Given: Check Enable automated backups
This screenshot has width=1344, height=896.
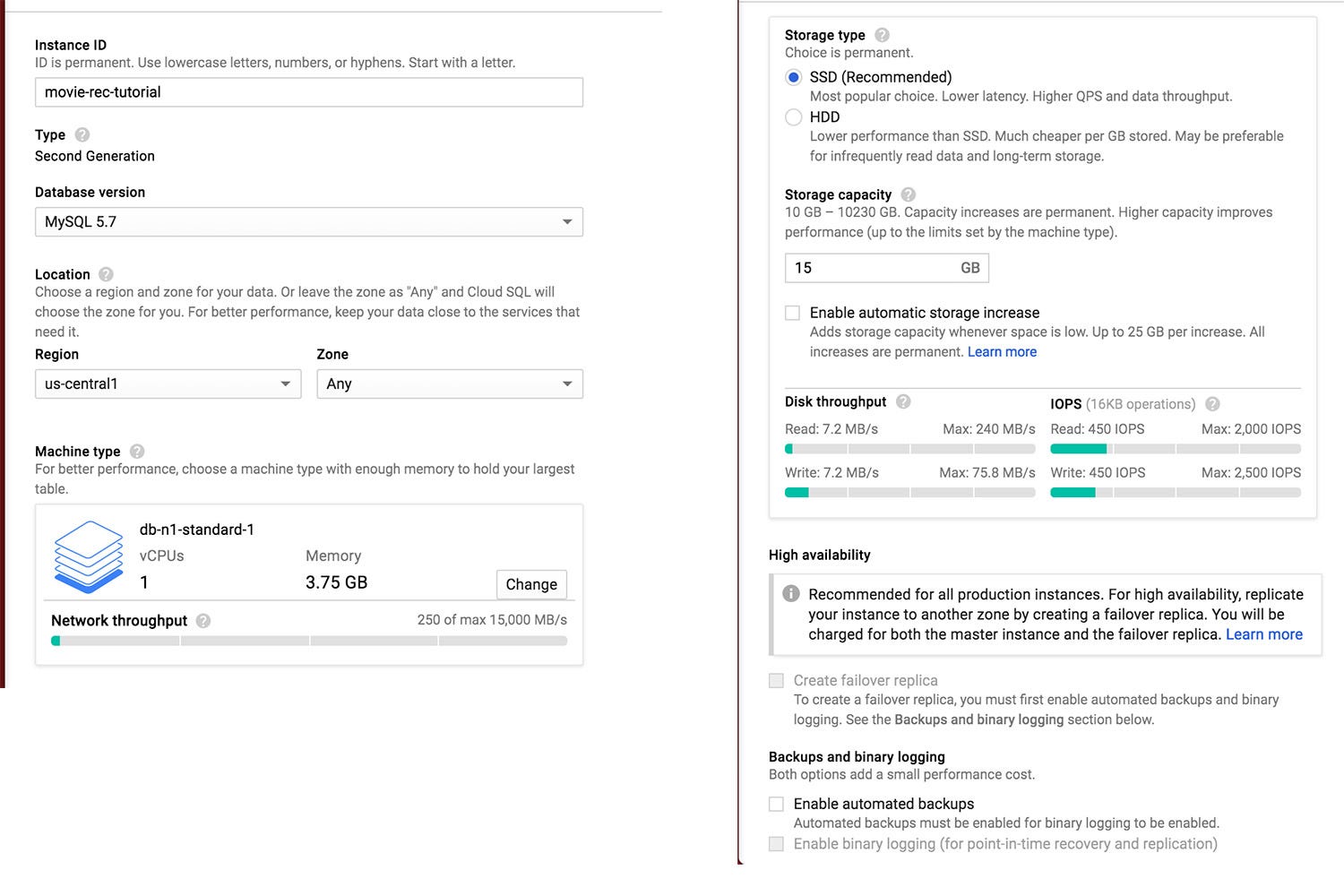Looking at the screenshot, I should click(x=776, y=805).
